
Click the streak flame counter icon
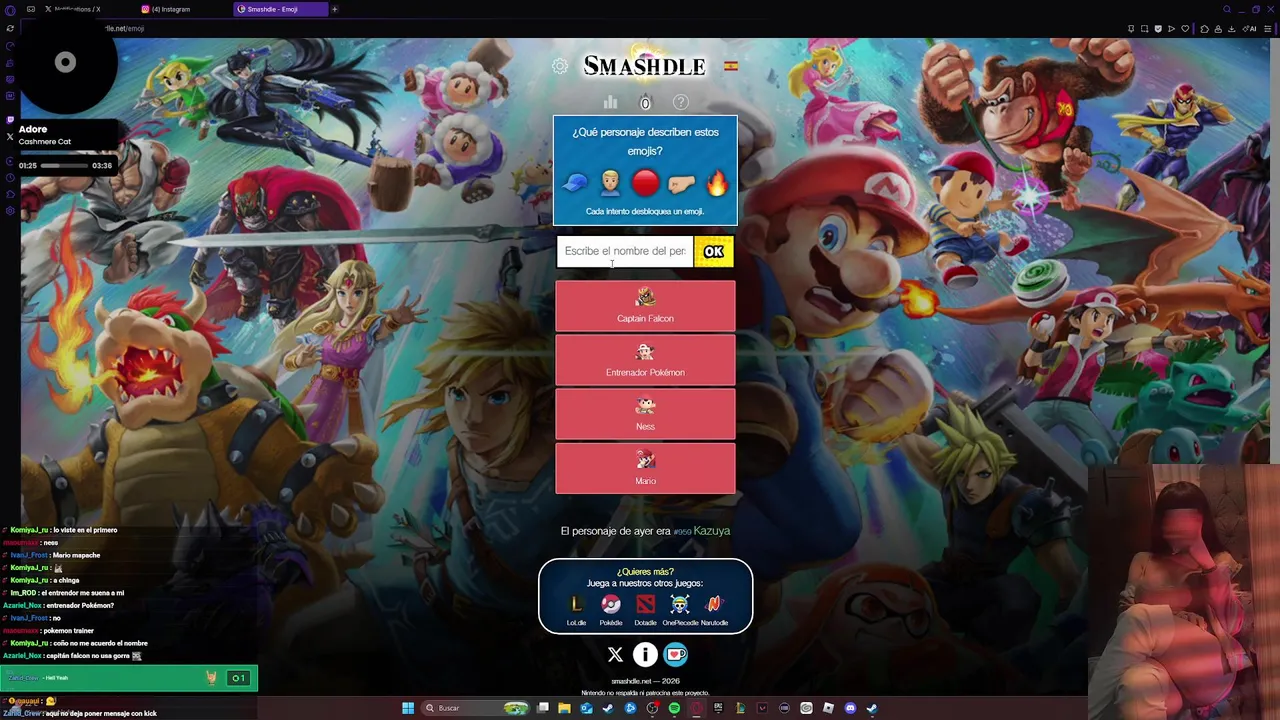coord(645,102)
